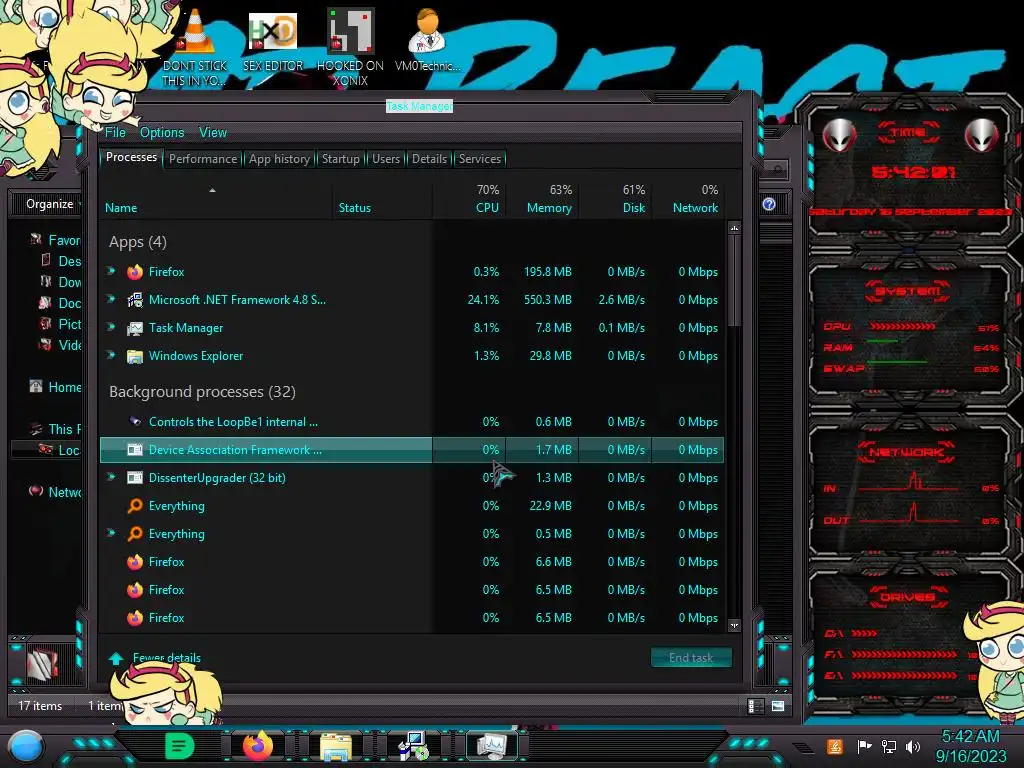This screenshot has width=1024, height=768.
Task: Switch to the Services tab
Action: click(x=480, y=159)
